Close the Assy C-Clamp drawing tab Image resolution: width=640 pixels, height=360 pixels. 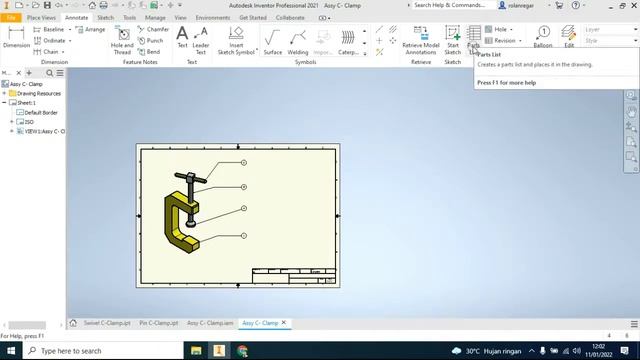[x=284, y=322]
